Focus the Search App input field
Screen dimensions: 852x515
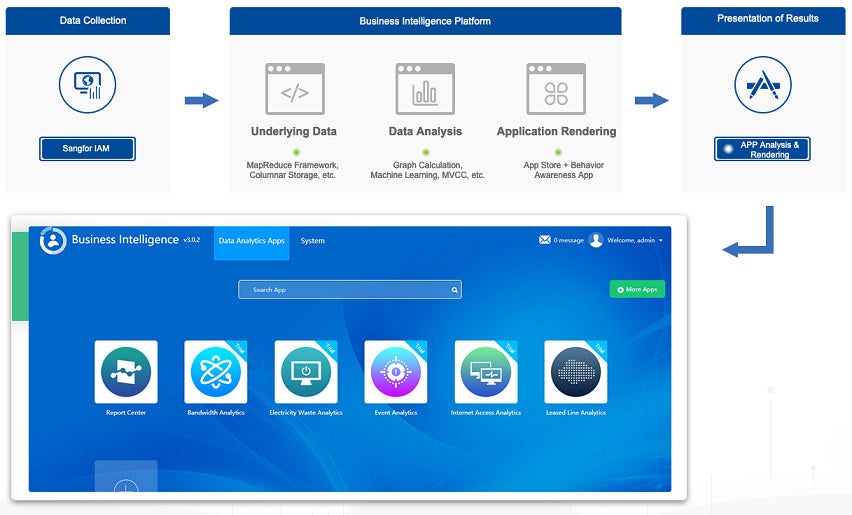point(350,290)
